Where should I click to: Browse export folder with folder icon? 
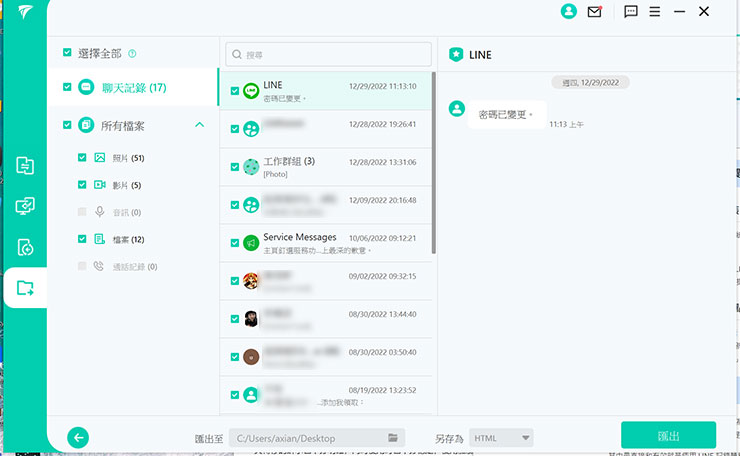tap(393, 438)
